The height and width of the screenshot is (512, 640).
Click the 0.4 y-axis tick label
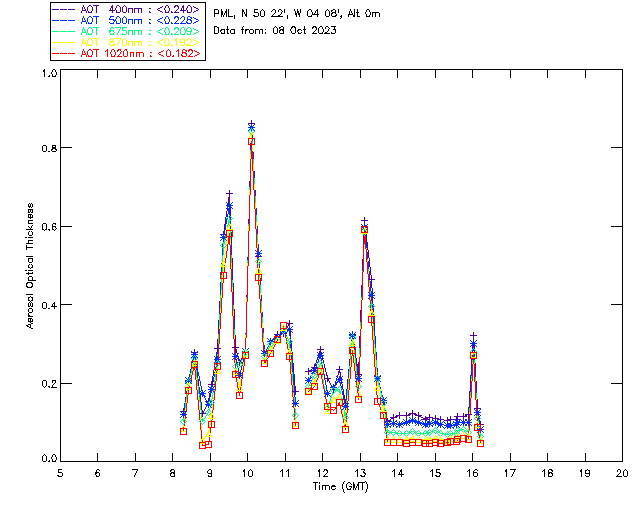click(49, 305)
